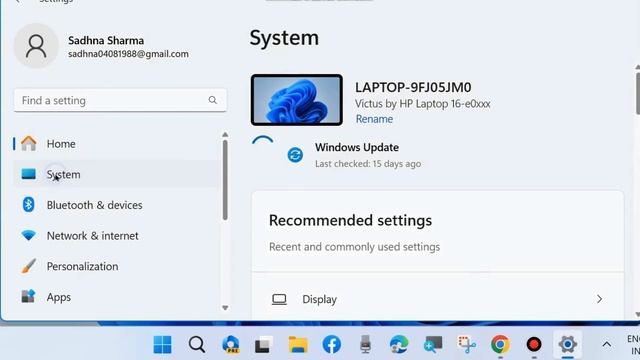This screenshot has width=640, height=360.
Task: Click the System page heading
Action: (x=284, y=38)
